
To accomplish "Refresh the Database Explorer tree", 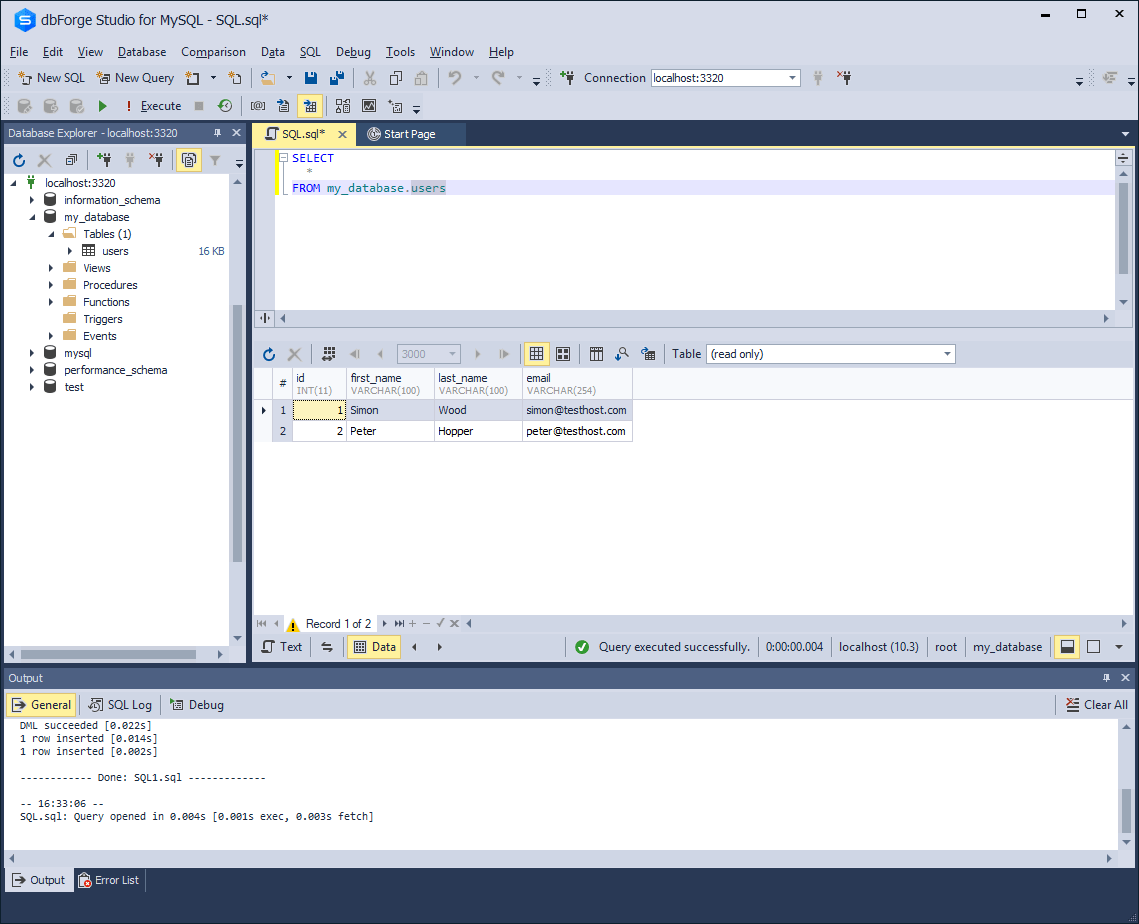I will (x=17, y=159).
